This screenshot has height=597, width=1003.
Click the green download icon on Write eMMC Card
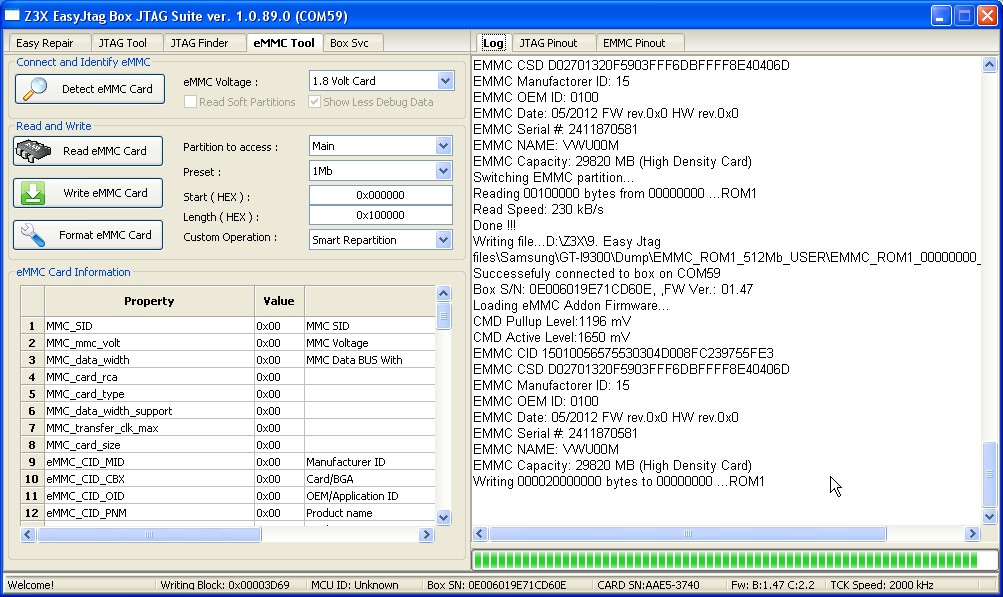[33, 193]
